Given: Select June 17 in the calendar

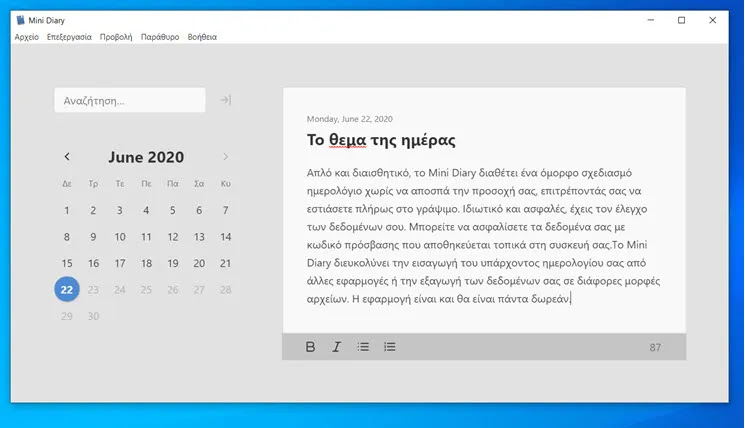Looking at the screenshot, I should 120,263.
